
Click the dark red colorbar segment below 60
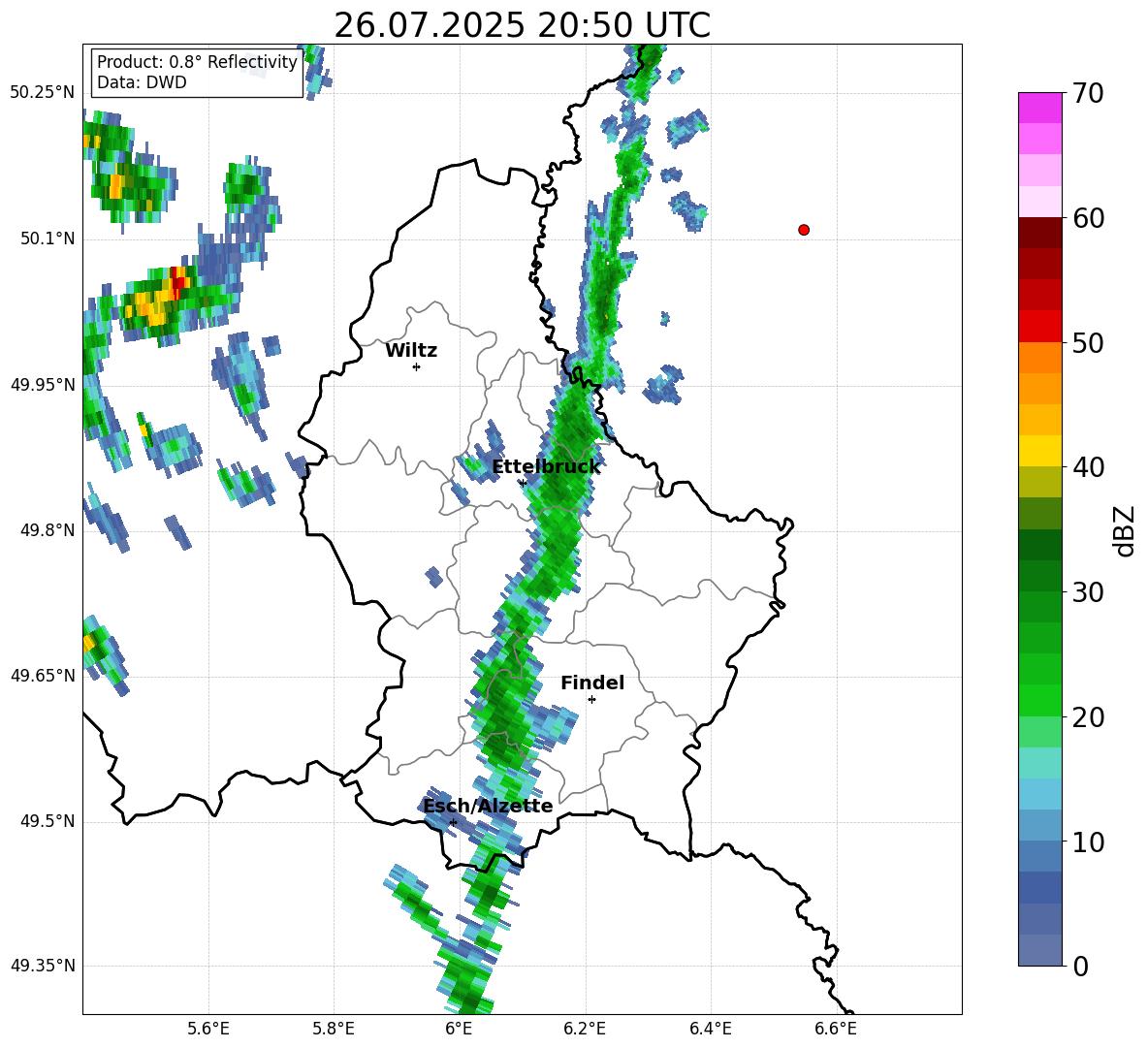point(1039,233)
